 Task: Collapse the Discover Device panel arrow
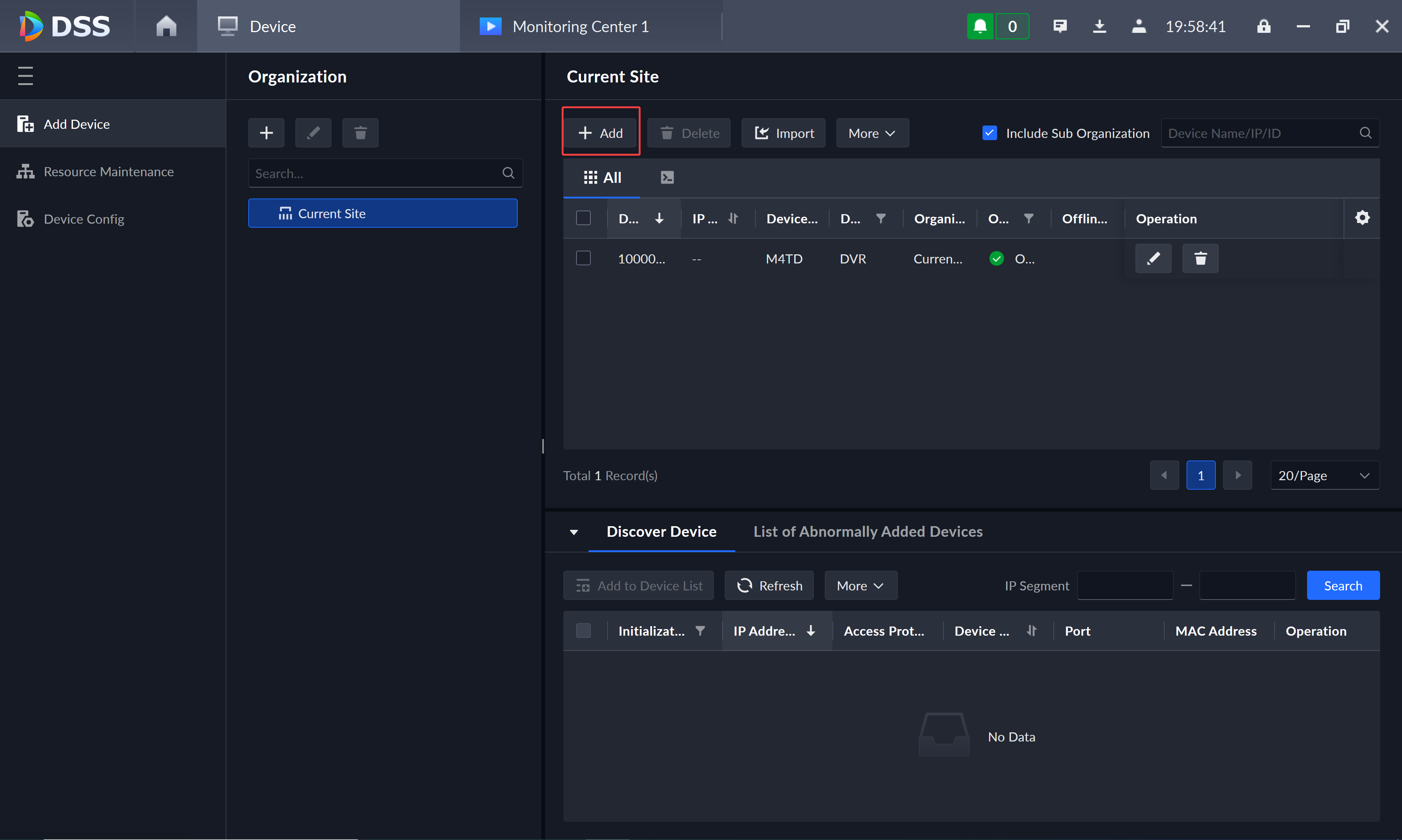(x=574, y=532)
